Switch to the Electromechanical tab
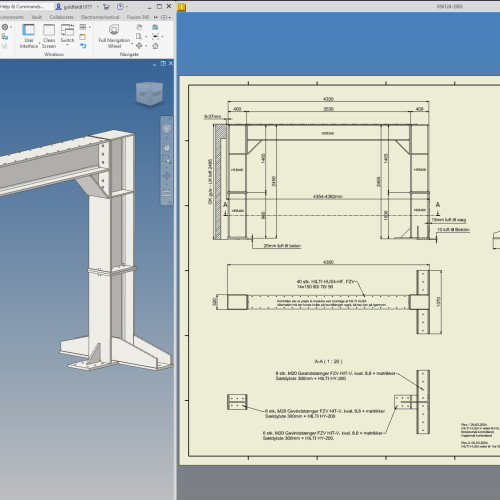Screen dimensions: 500x500 tap(100, 17)
